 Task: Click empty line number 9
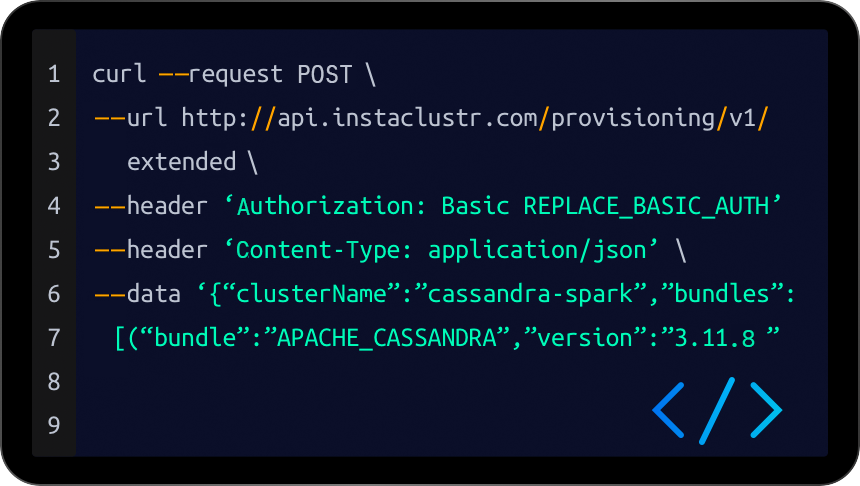[54, 426]
